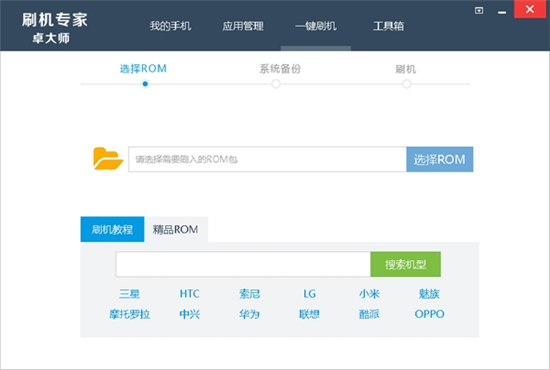
Task: Minimize the 刷机专家 window
Action: [502, 11]
